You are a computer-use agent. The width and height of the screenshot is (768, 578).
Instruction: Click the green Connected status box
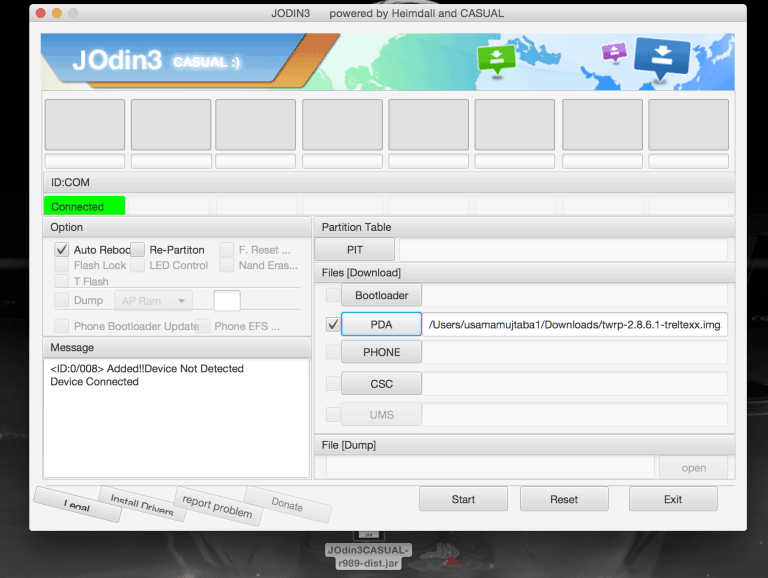84,206
